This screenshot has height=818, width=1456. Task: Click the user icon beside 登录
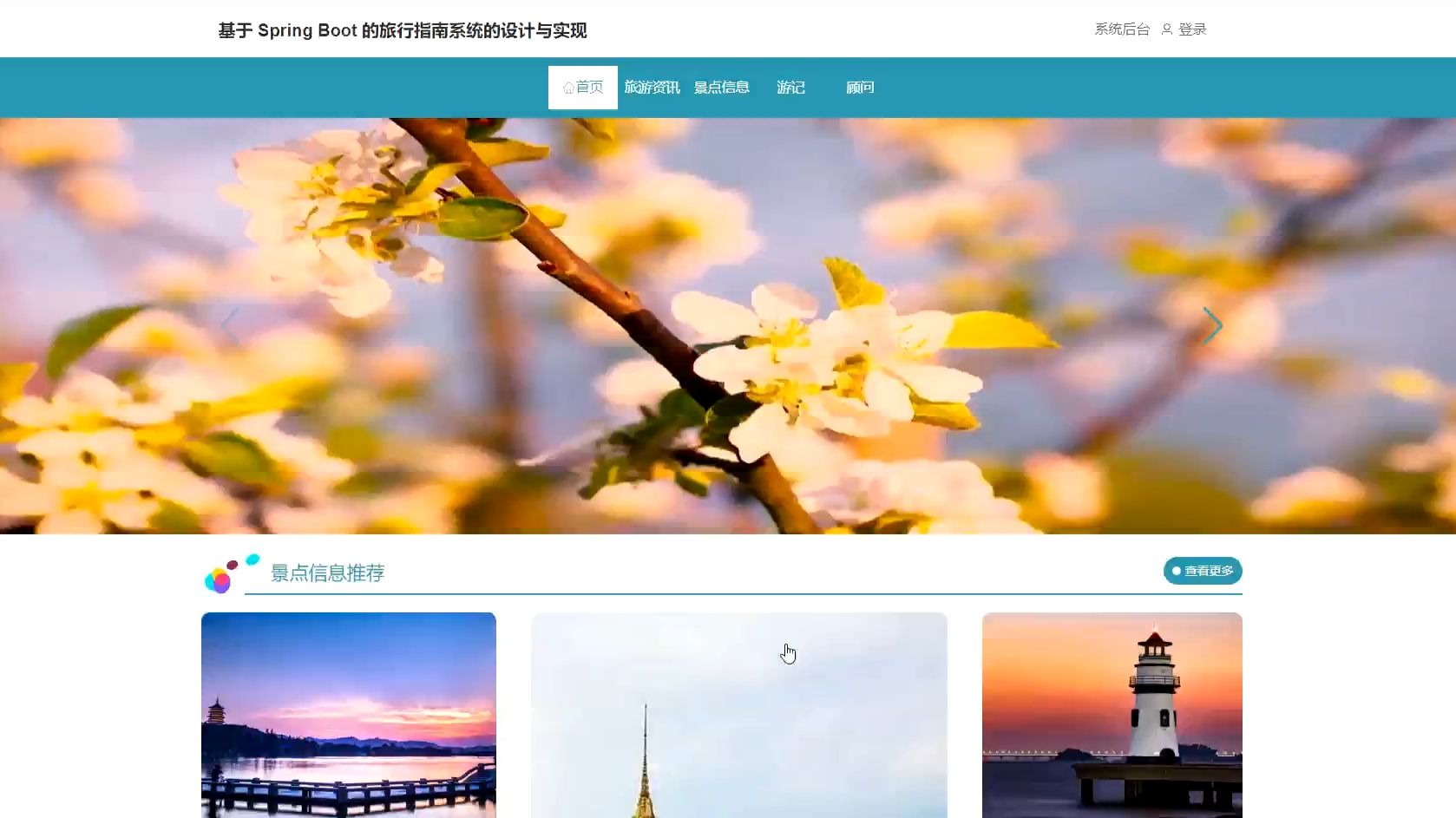(x=1167, y=29)
